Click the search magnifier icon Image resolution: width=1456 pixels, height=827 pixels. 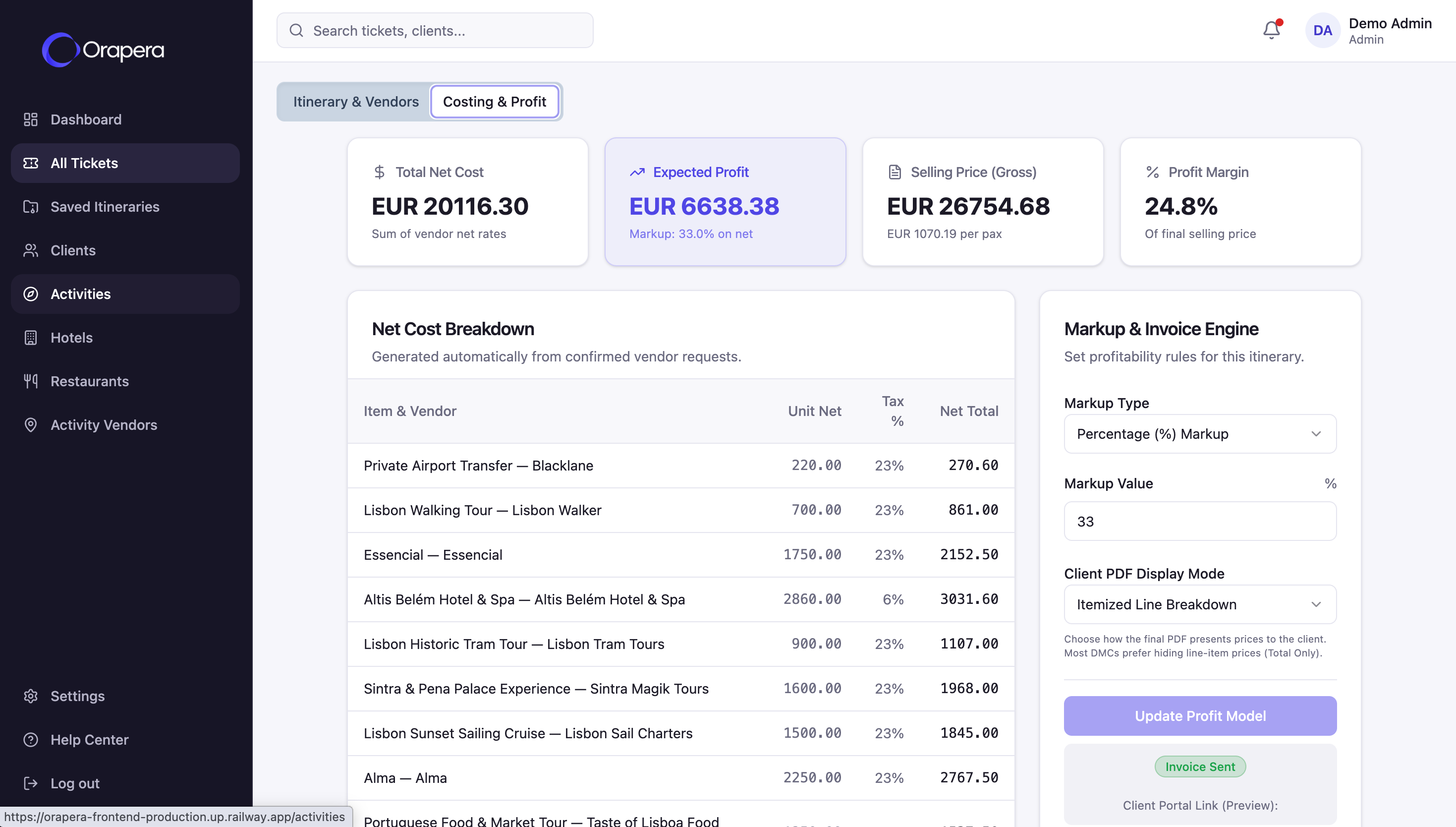coord(296,30)
